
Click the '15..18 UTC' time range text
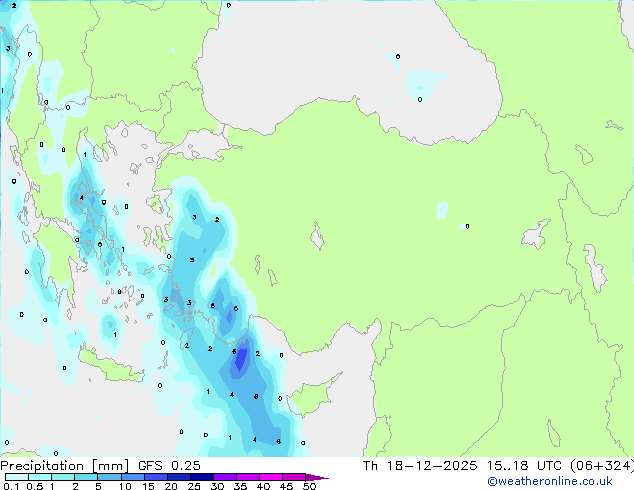click(x=524, y=466)
